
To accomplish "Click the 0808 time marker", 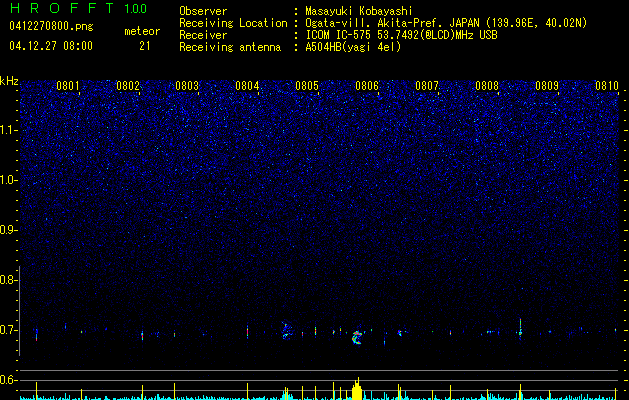I will 487,86.
